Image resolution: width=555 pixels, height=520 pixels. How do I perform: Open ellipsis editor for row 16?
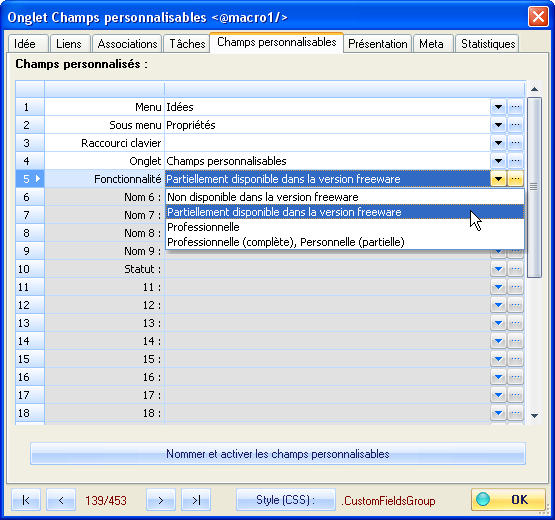pos(515,377)
